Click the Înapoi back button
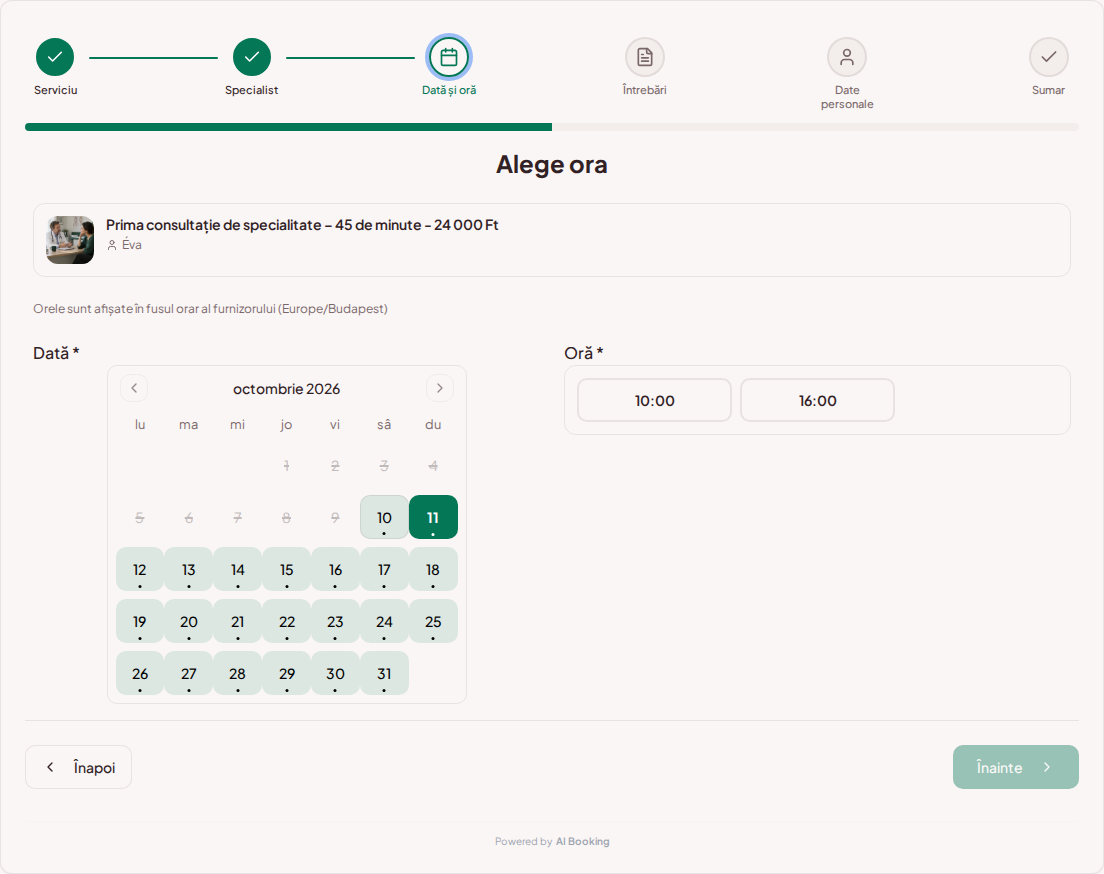Screen dimensions: 1104x874 78,767
